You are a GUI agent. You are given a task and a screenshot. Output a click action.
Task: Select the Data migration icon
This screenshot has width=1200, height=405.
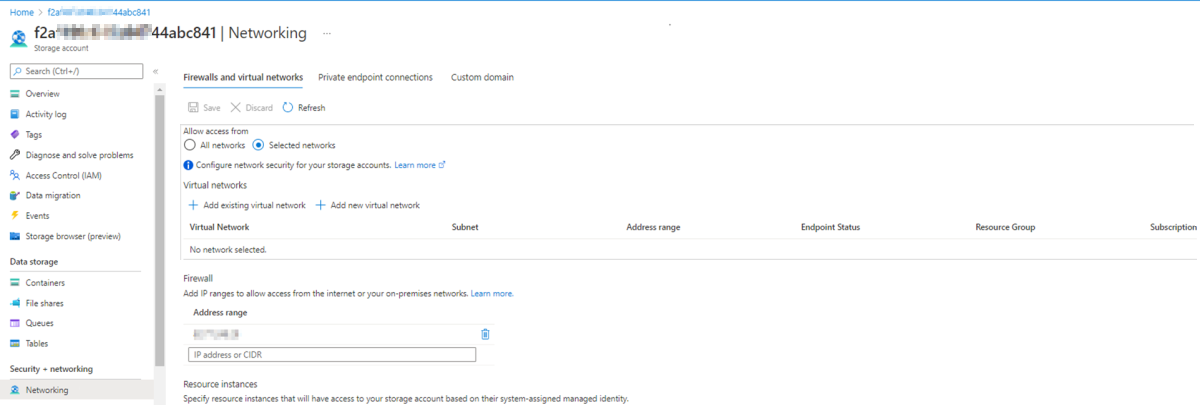pos(15,195)
